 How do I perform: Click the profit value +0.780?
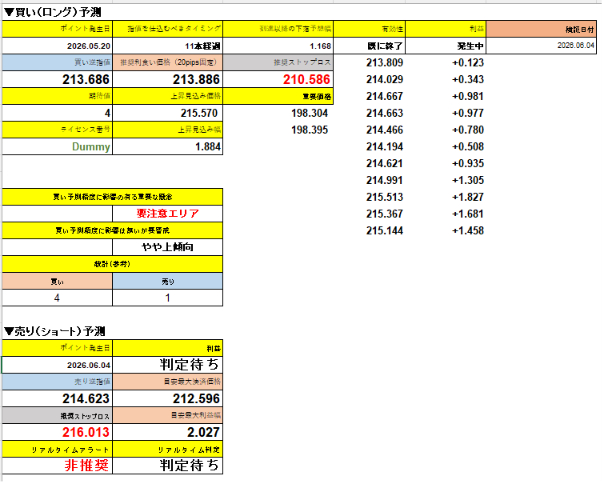click(468, 130)
